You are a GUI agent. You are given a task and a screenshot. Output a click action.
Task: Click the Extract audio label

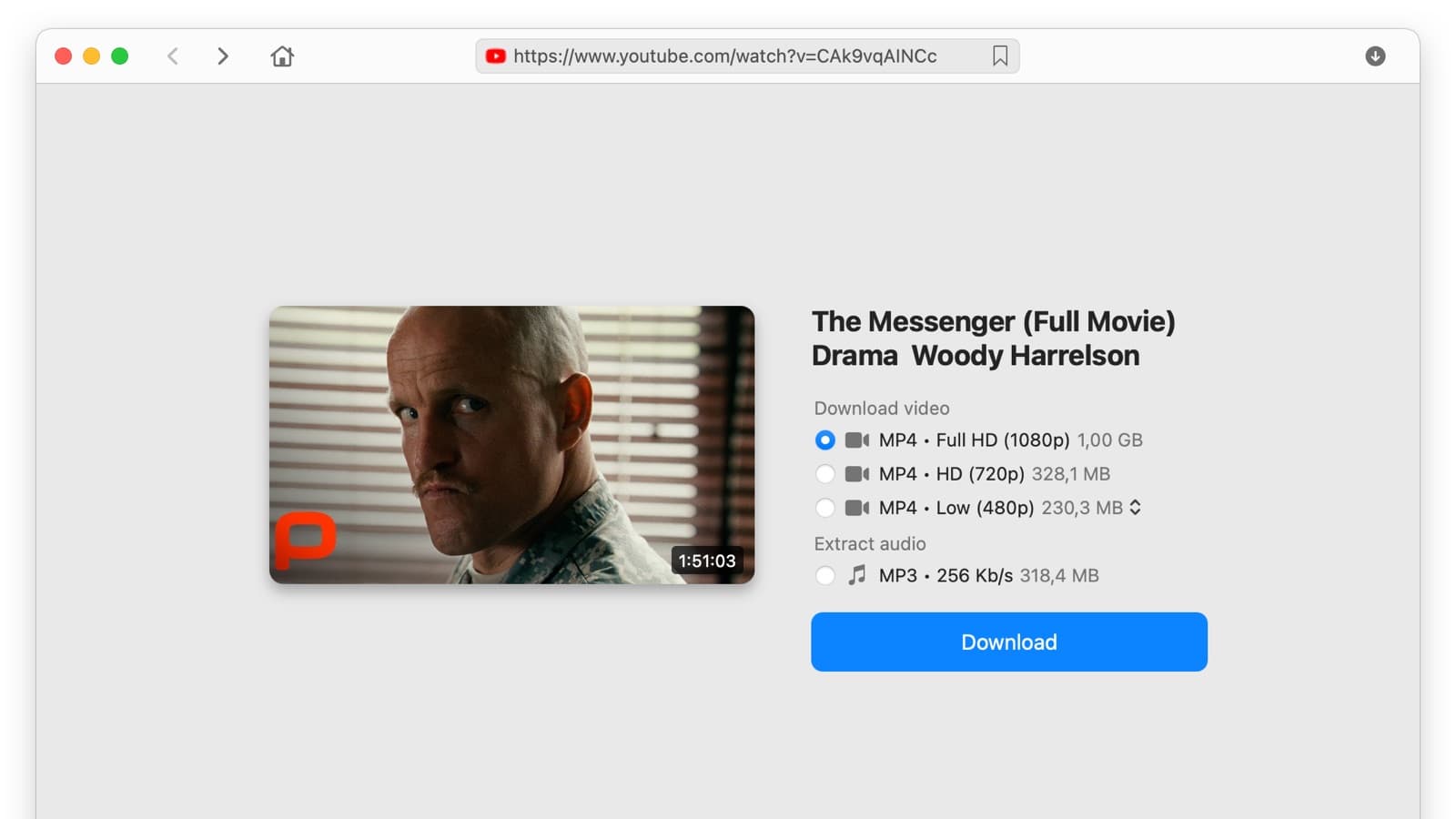point(870,544)
